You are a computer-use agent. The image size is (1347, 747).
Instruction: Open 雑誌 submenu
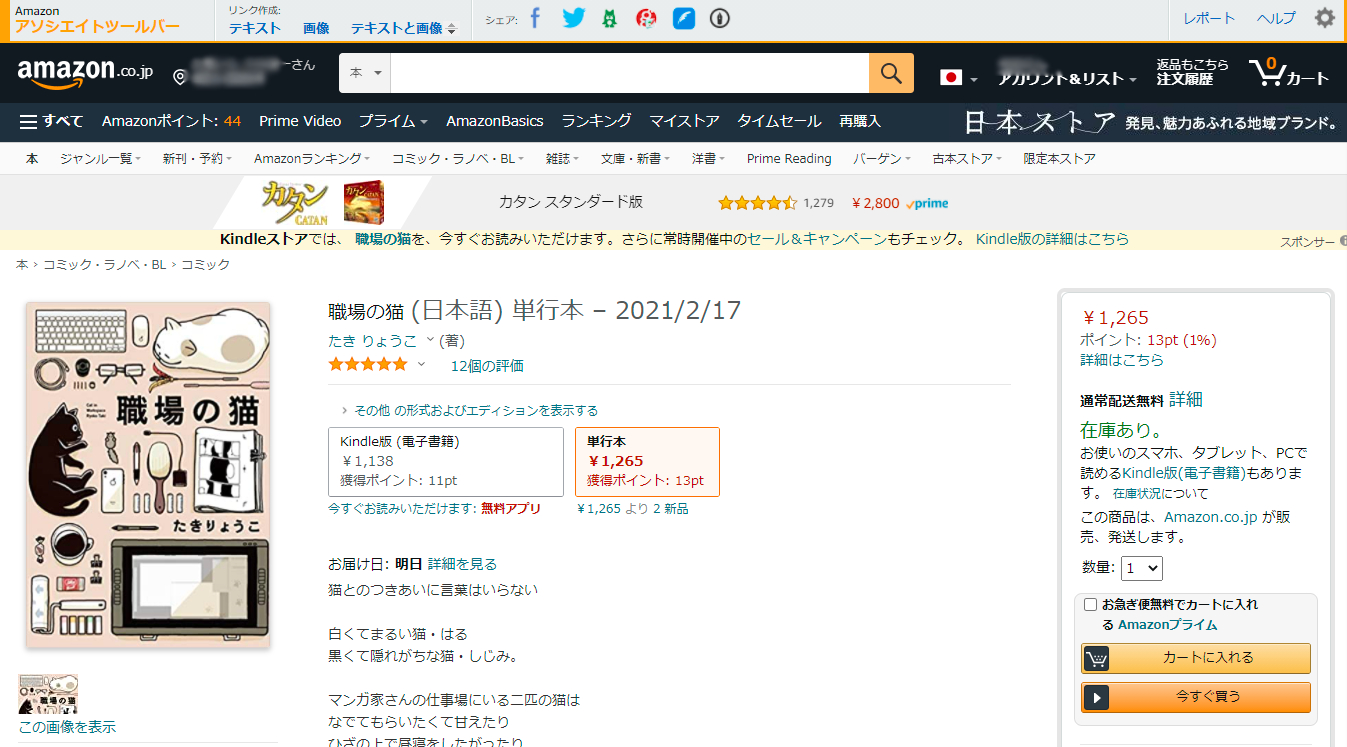point(562,158)
